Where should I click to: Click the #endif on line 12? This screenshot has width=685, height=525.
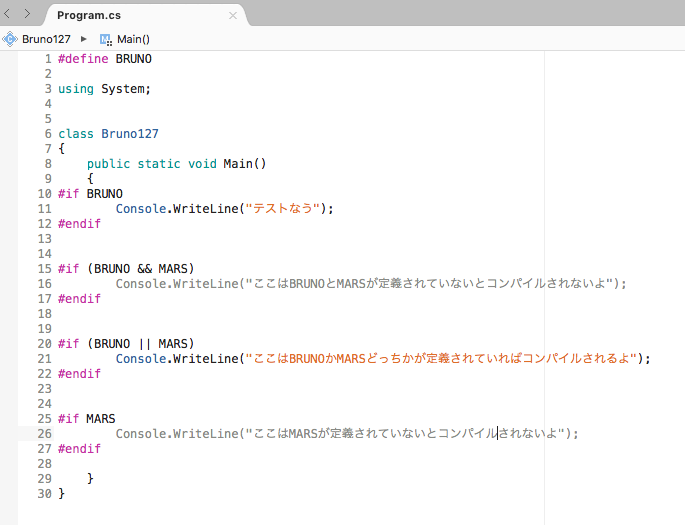[80, 224]
